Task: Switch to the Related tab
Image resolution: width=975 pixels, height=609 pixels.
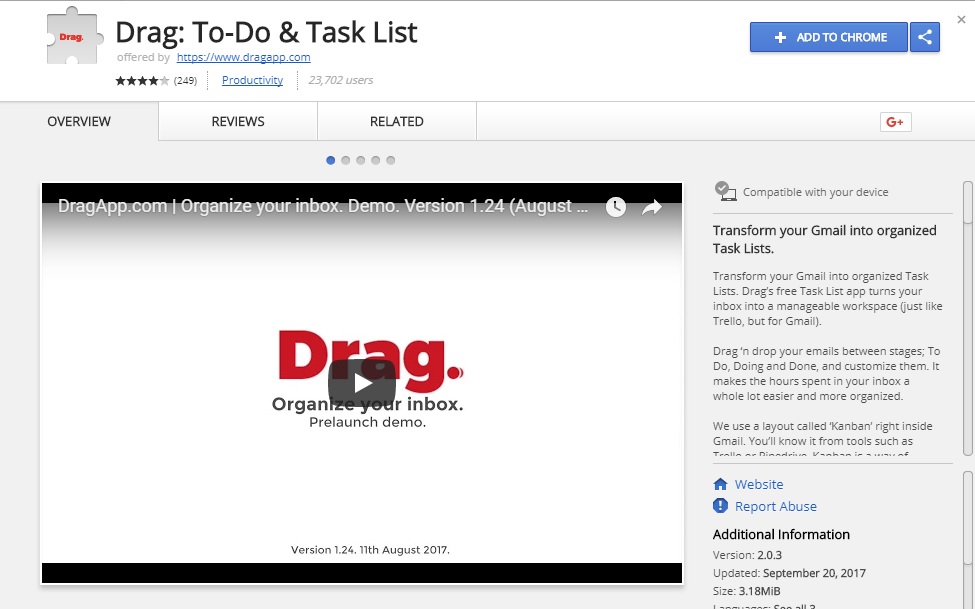Action: click(397, 121)
